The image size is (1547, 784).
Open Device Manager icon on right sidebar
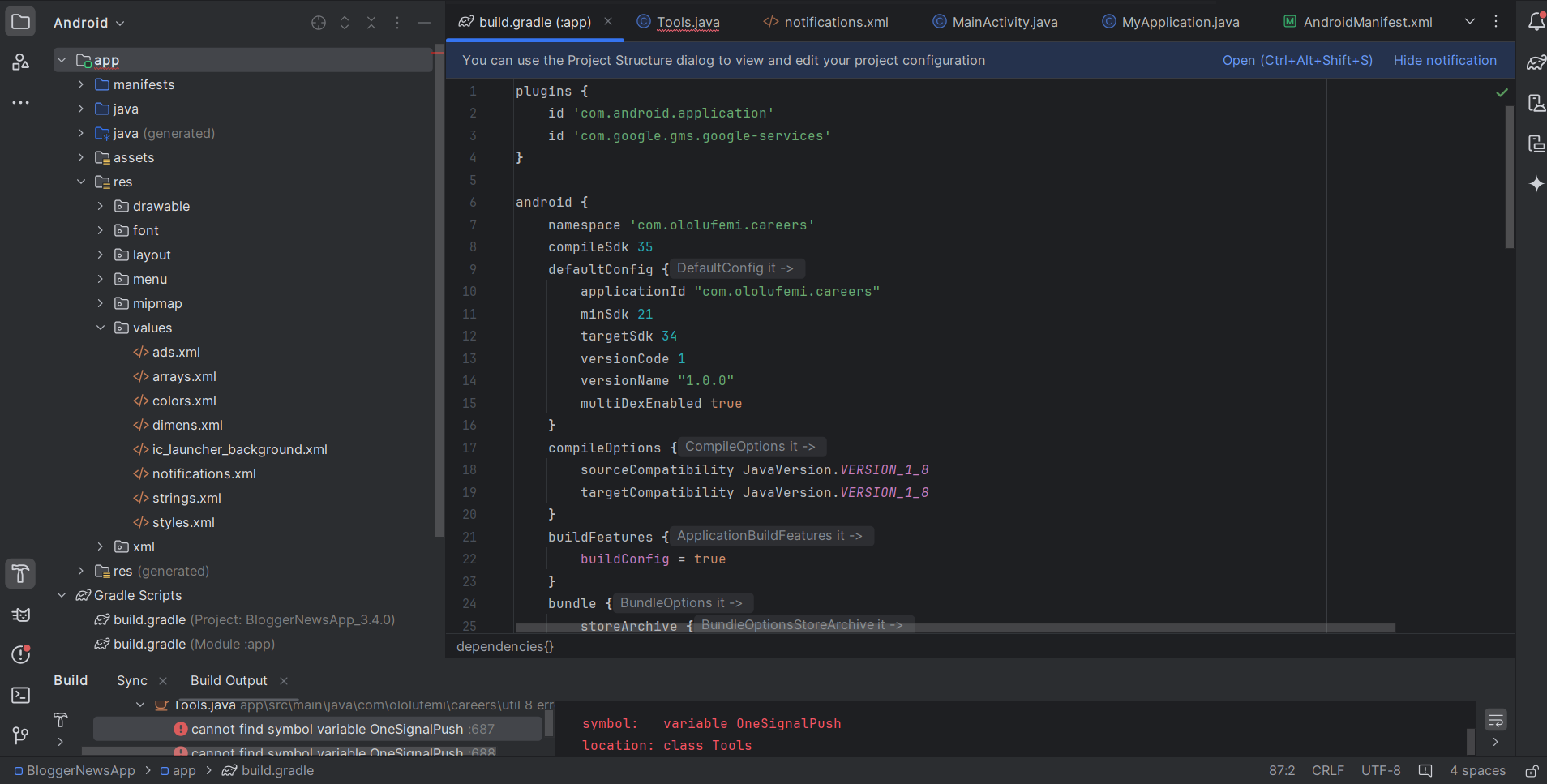pos(1536,103)
